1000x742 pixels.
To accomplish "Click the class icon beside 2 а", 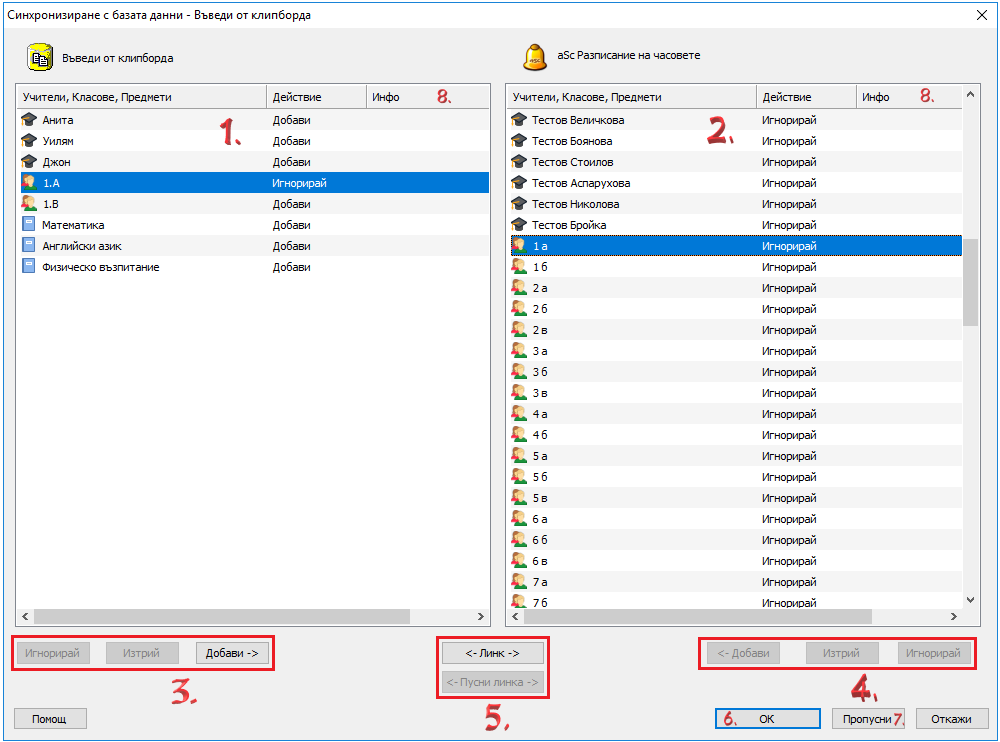I will tap(519, 288).
